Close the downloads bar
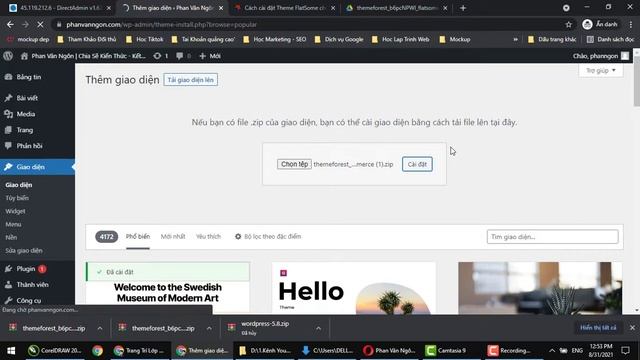 (x=632, y=328)
